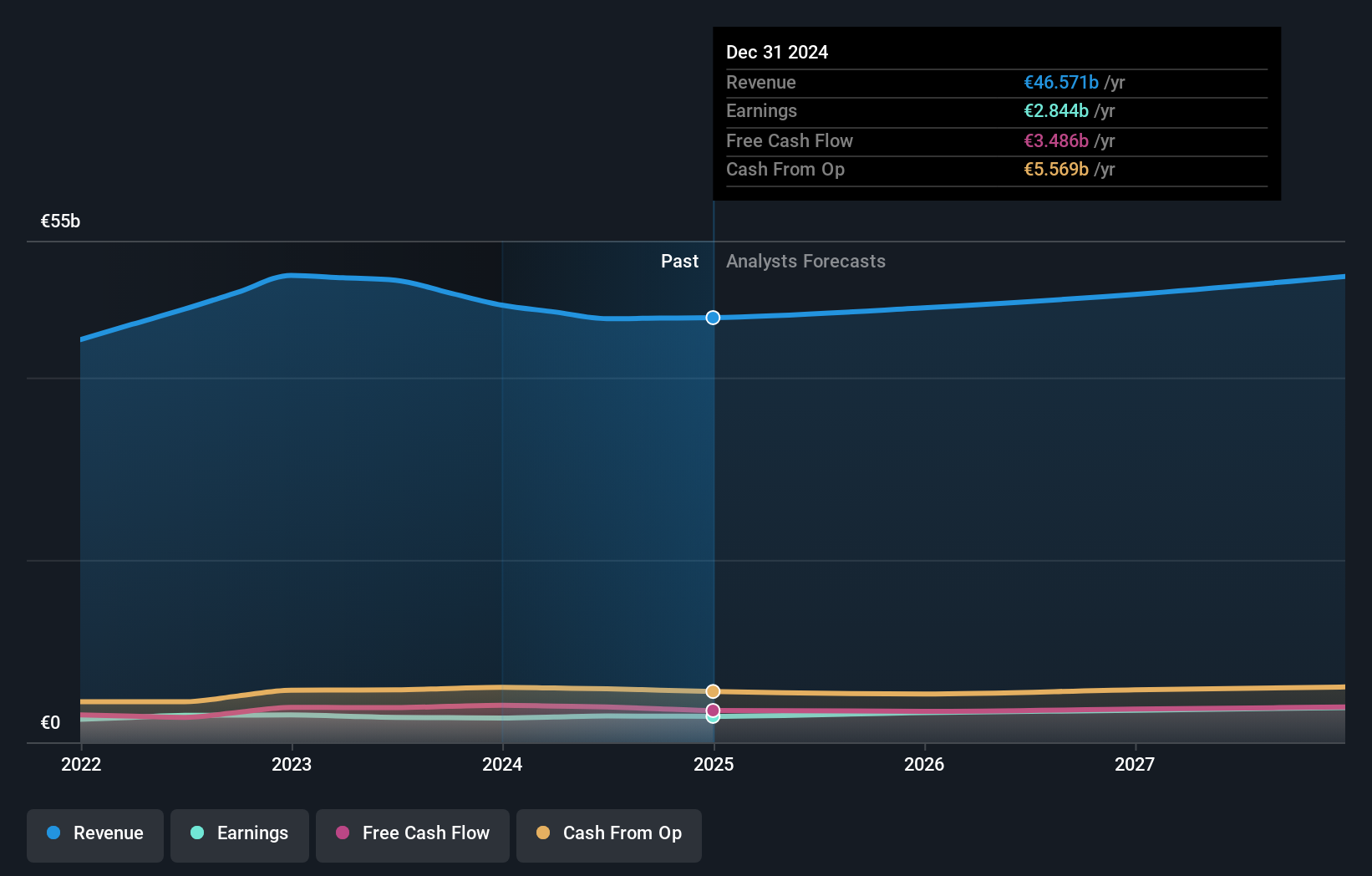Click the €55b y-axis label
This screenshot has width=1372, height=876.
tap(60, 222)
